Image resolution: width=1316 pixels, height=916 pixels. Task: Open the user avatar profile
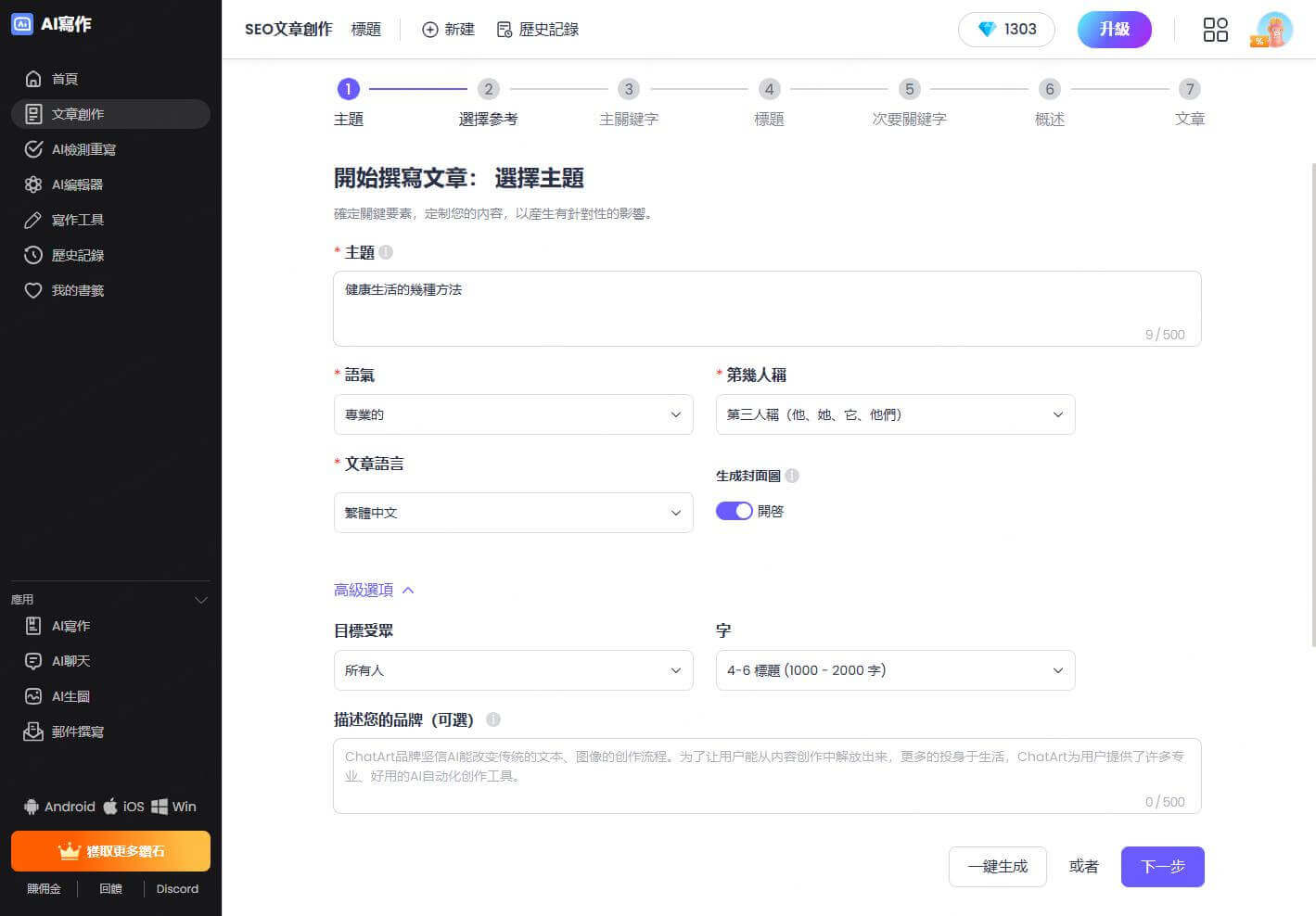pos(1272,30)
